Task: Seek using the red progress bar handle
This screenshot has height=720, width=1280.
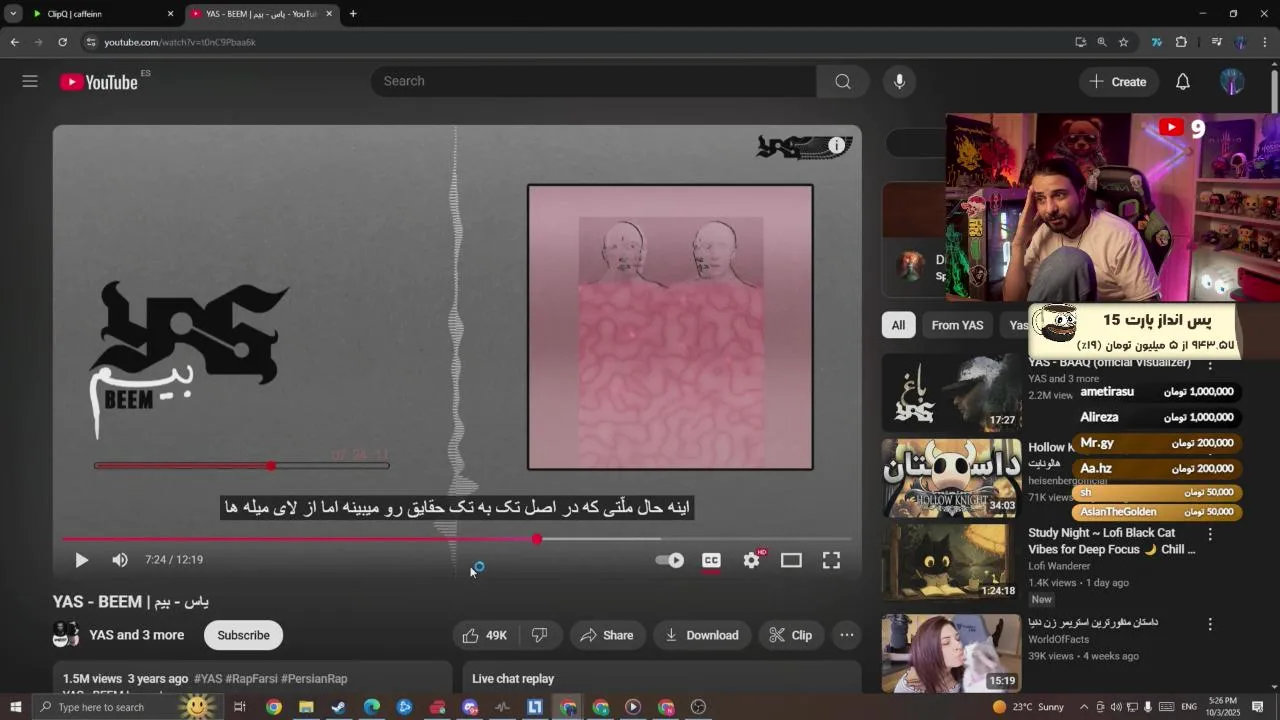Action: pos(537,539)
